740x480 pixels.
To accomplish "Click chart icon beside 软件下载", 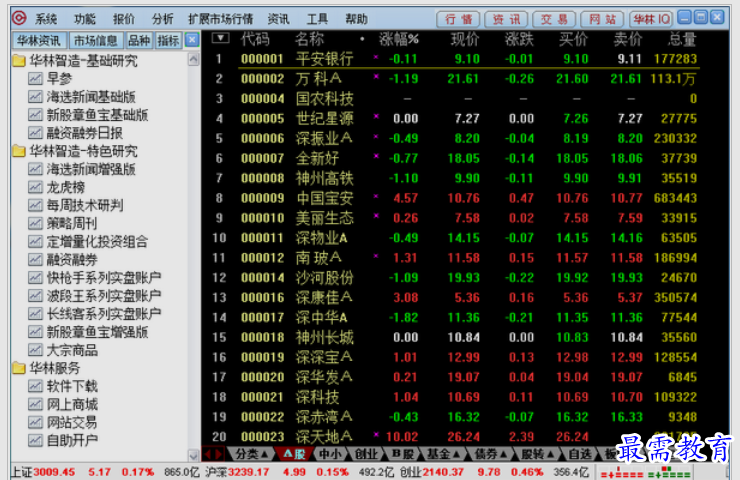I will (x=35, y=387).
